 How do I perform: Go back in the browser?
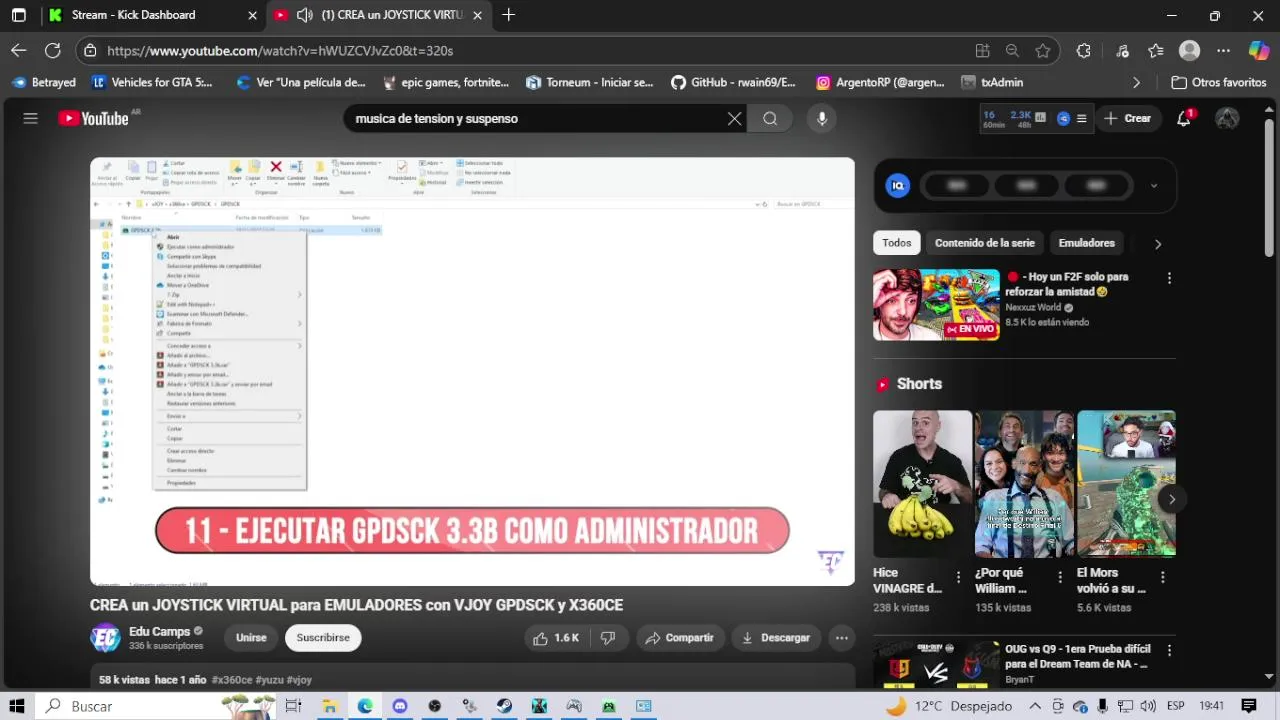[x=19, y=50]
